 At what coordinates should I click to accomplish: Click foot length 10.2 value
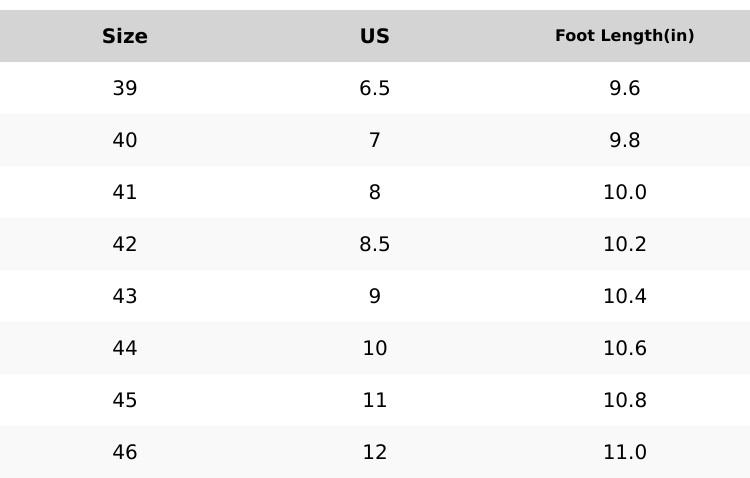click(x=625, y=244)
